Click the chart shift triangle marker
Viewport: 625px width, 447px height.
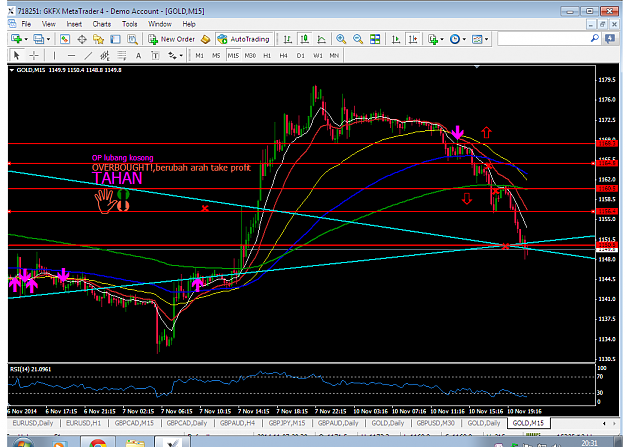[x=477, y=67]
